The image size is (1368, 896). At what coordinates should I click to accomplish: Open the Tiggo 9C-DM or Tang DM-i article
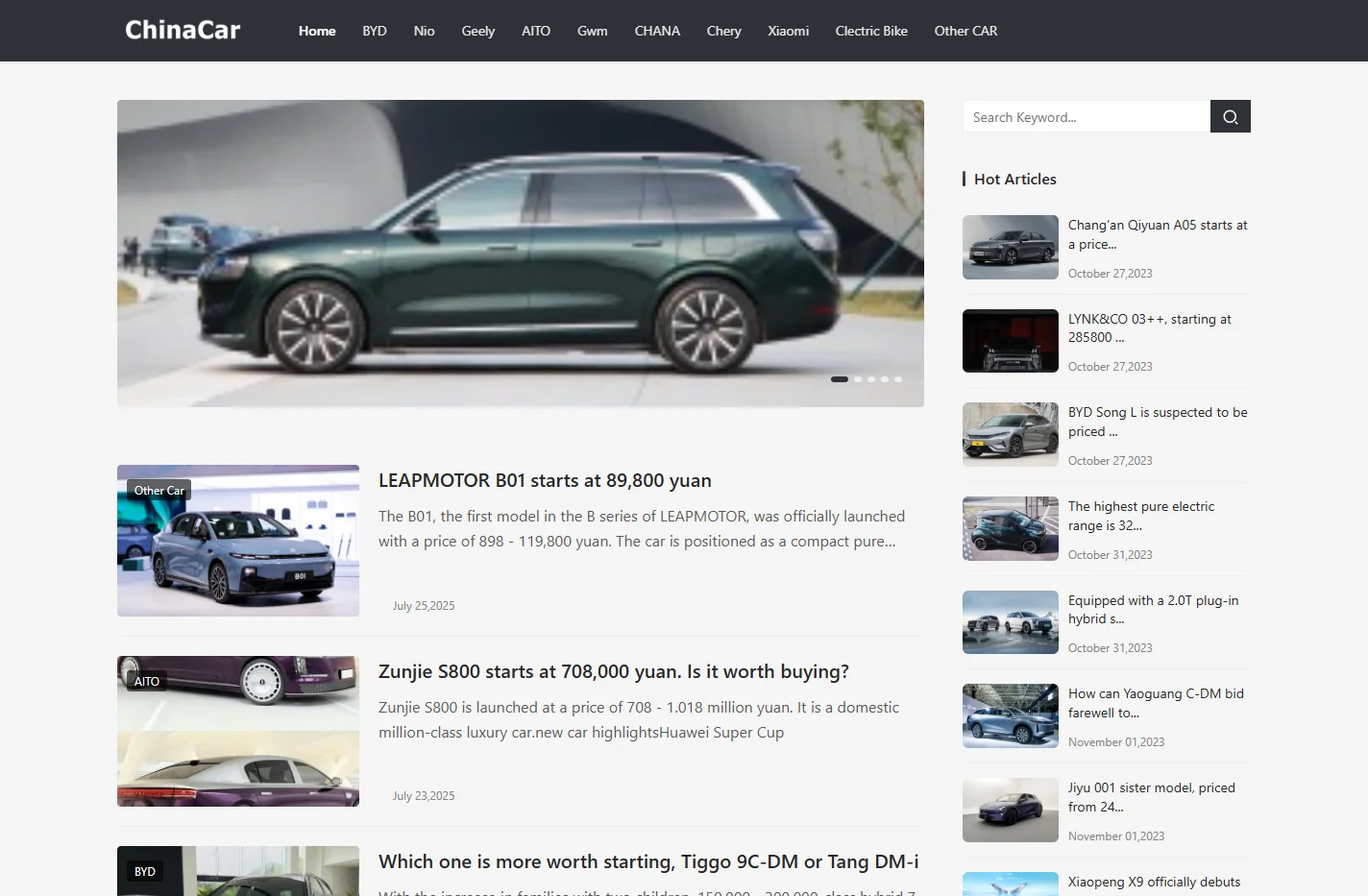(x=648, y=861)
